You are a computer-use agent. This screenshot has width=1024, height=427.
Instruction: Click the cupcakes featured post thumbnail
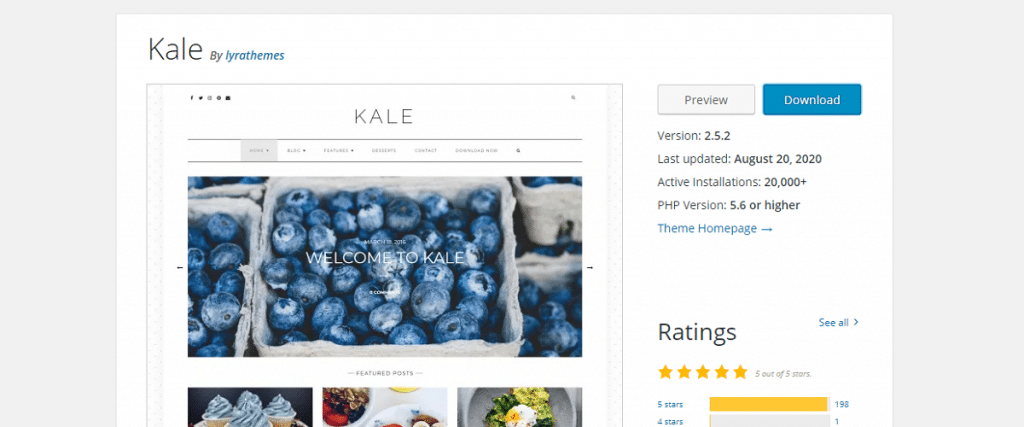(250, 407)
